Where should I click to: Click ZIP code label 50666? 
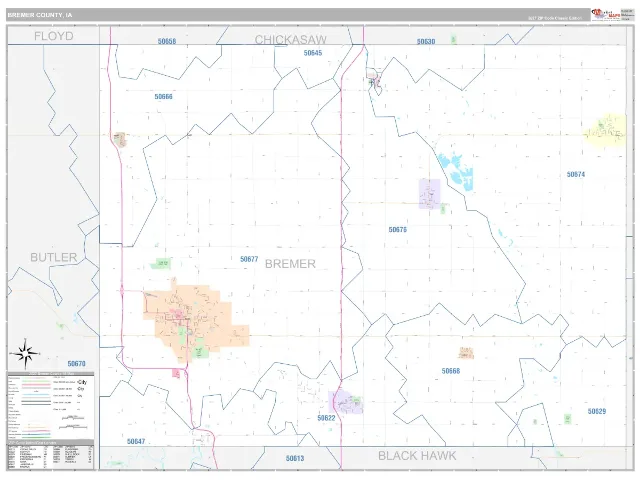point(163,97)
